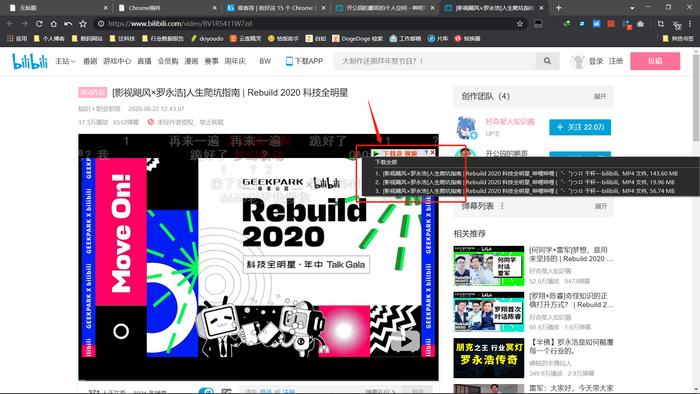Bookmark this page with address bar star

(520, 24)
